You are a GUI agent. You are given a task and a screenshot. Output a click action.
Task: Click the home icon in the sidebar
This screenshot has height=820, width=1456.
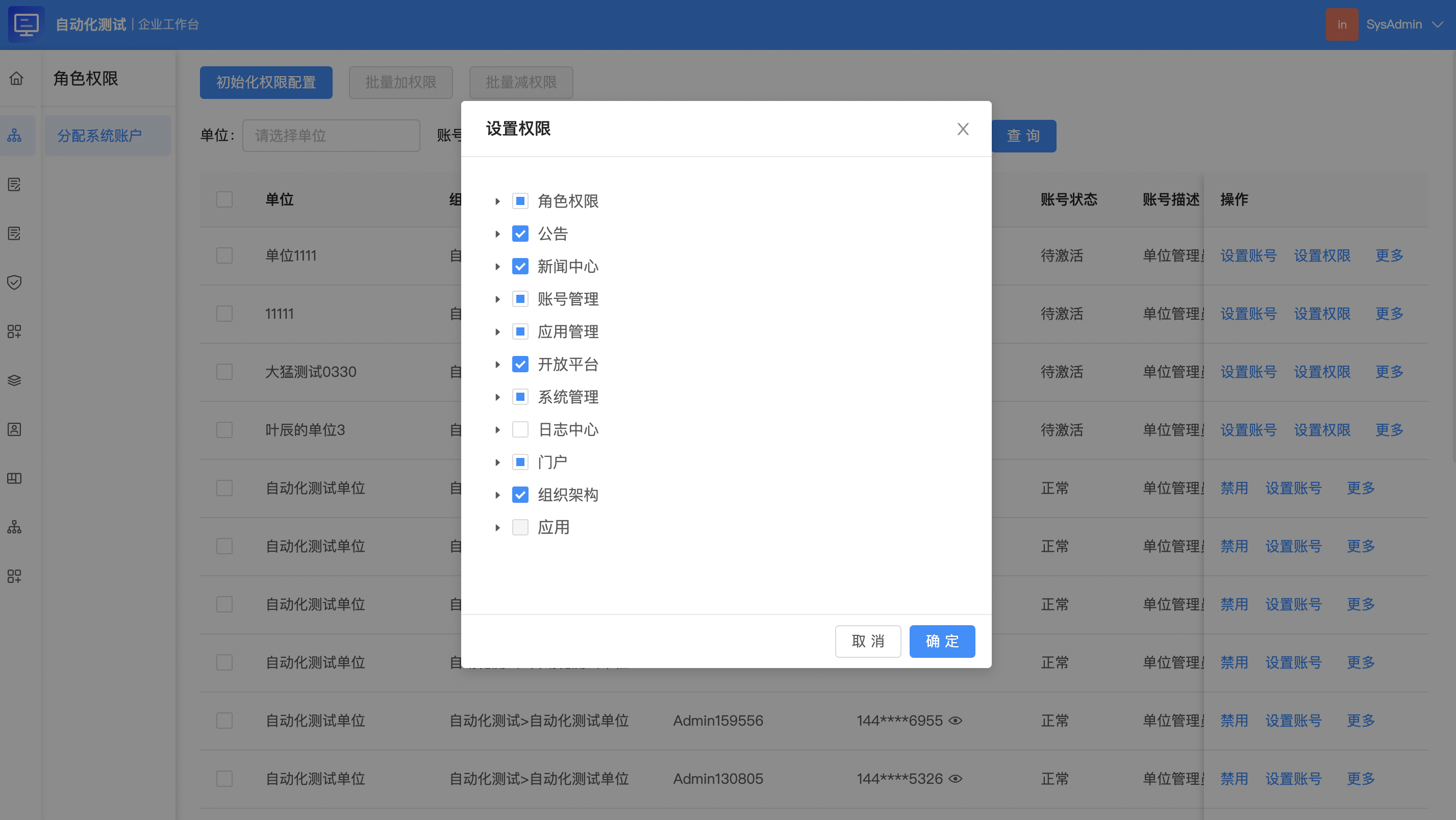[16, 78]
